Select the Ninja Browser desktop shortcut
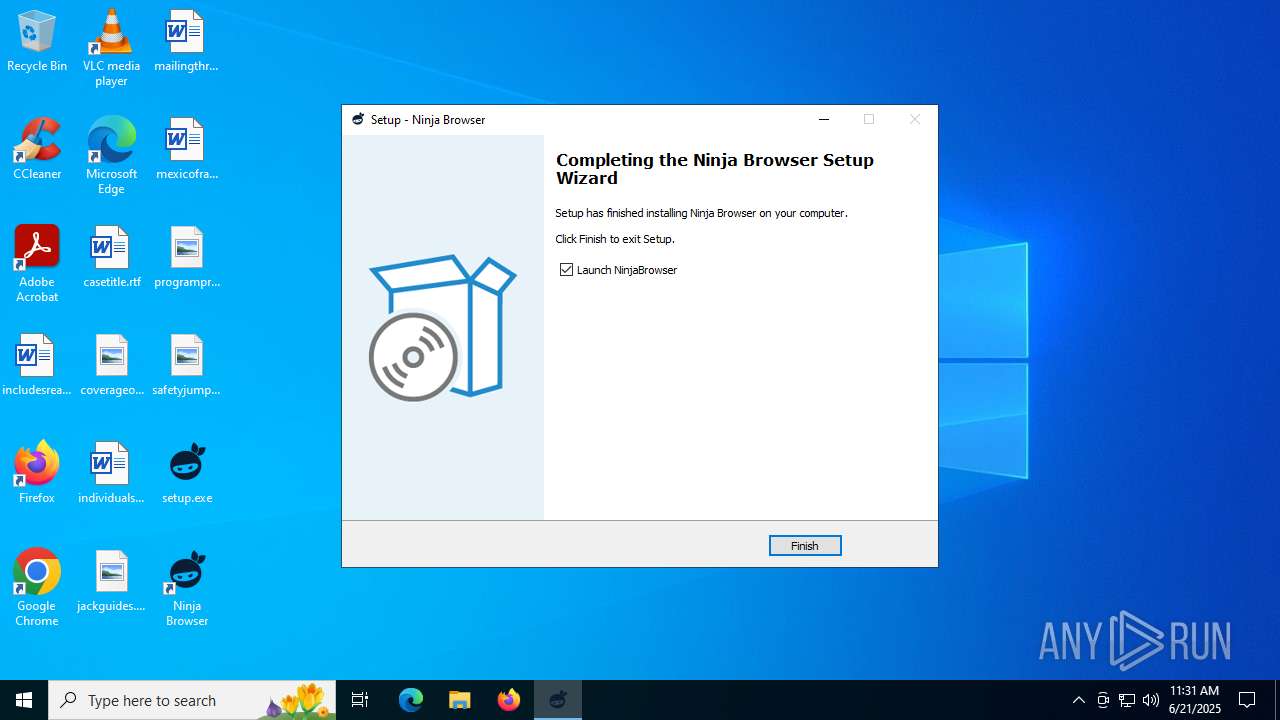1280x720 pixels. click(186, 587)
